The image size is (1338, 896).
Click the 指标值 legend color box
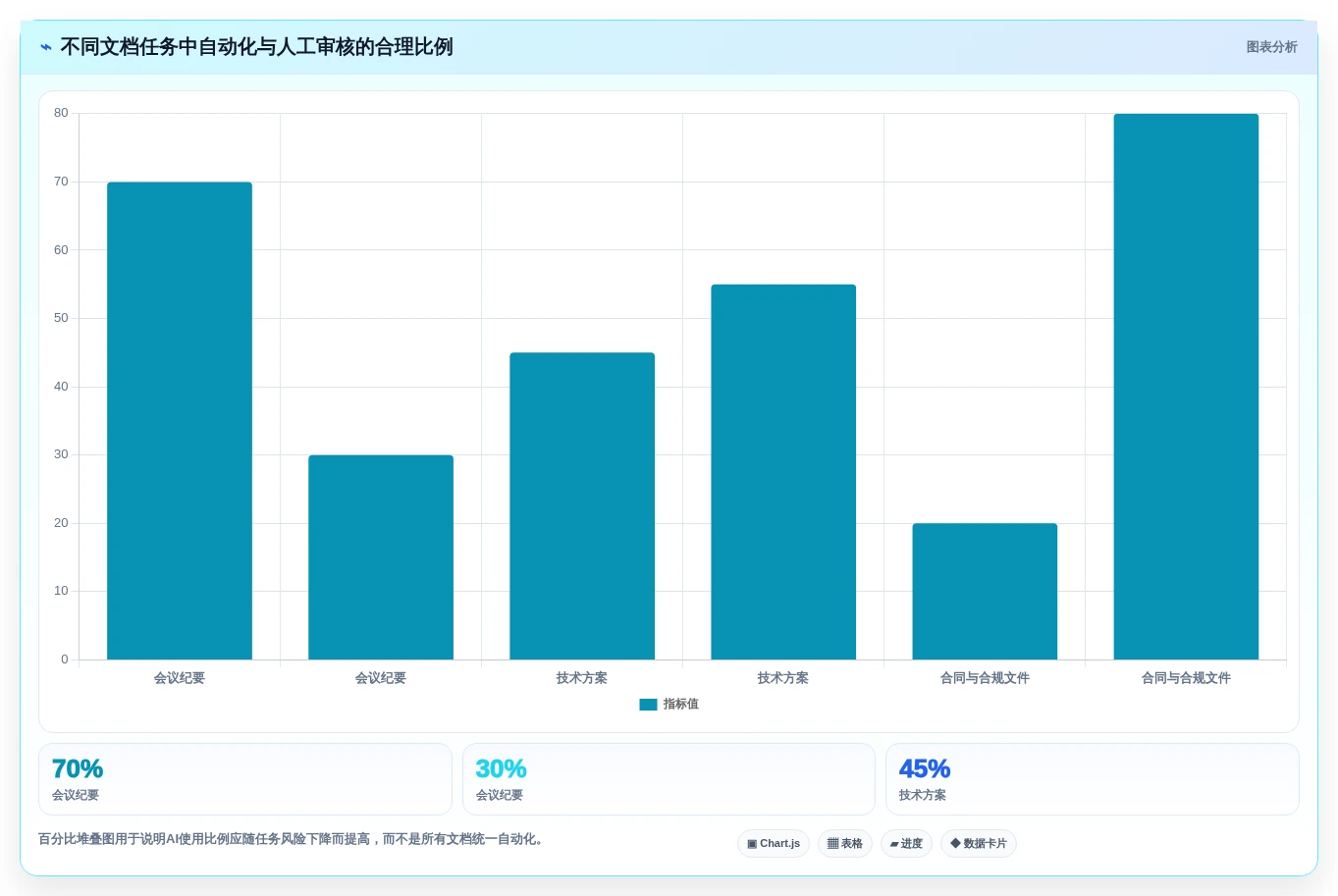click(648, 705)
